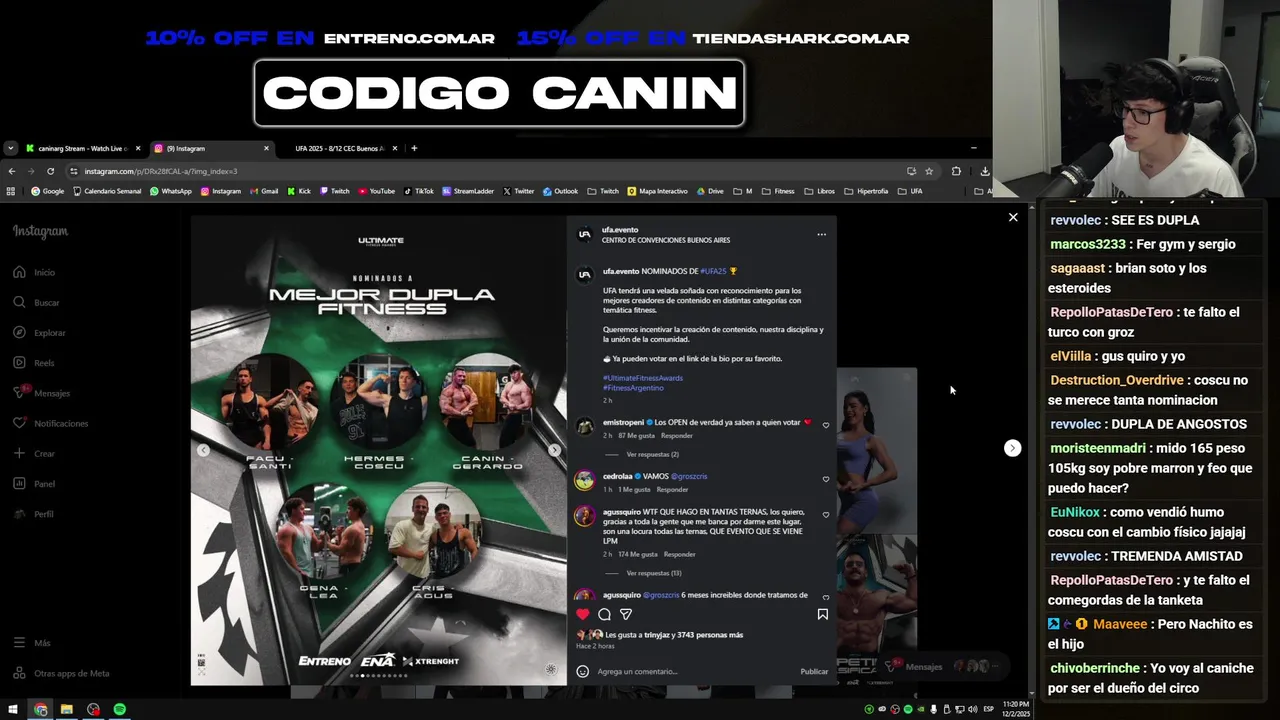Open a new browser tab
Viewport: 1280px width, 720px height.
pos(414,148)
